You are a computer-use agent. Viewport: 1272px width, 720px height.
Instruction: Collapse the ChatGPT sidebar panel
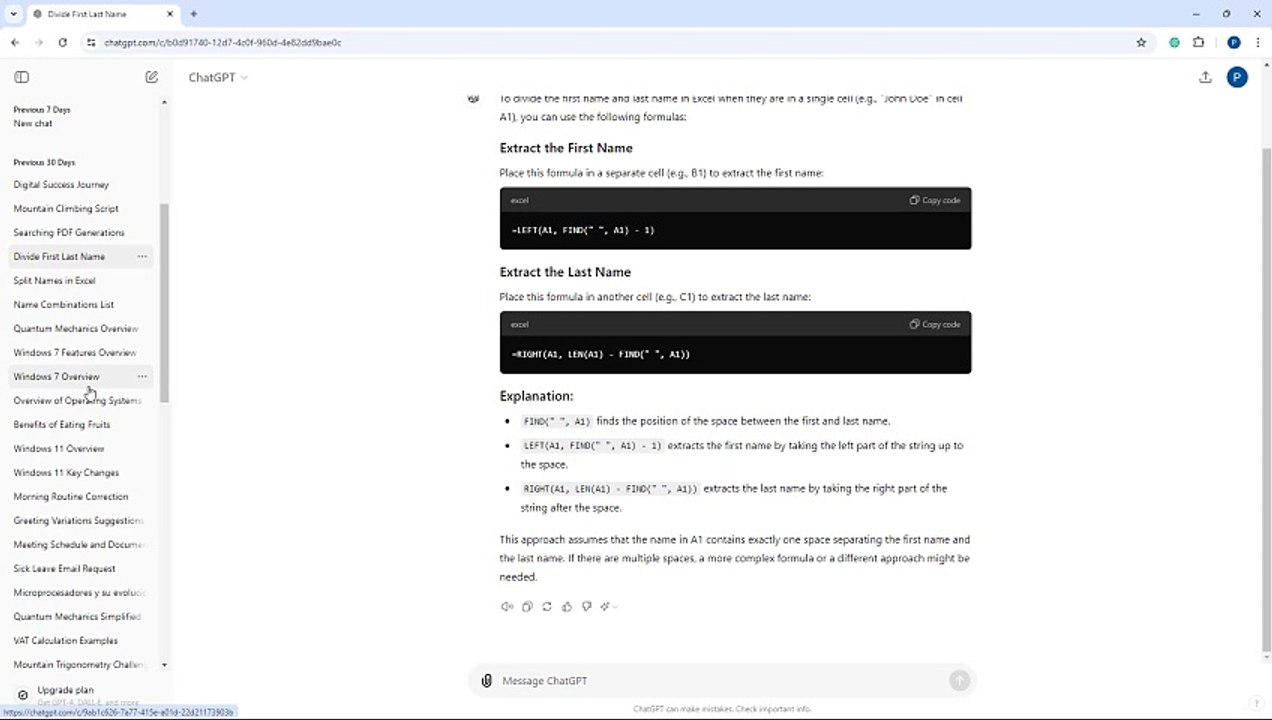coord(22,77)
